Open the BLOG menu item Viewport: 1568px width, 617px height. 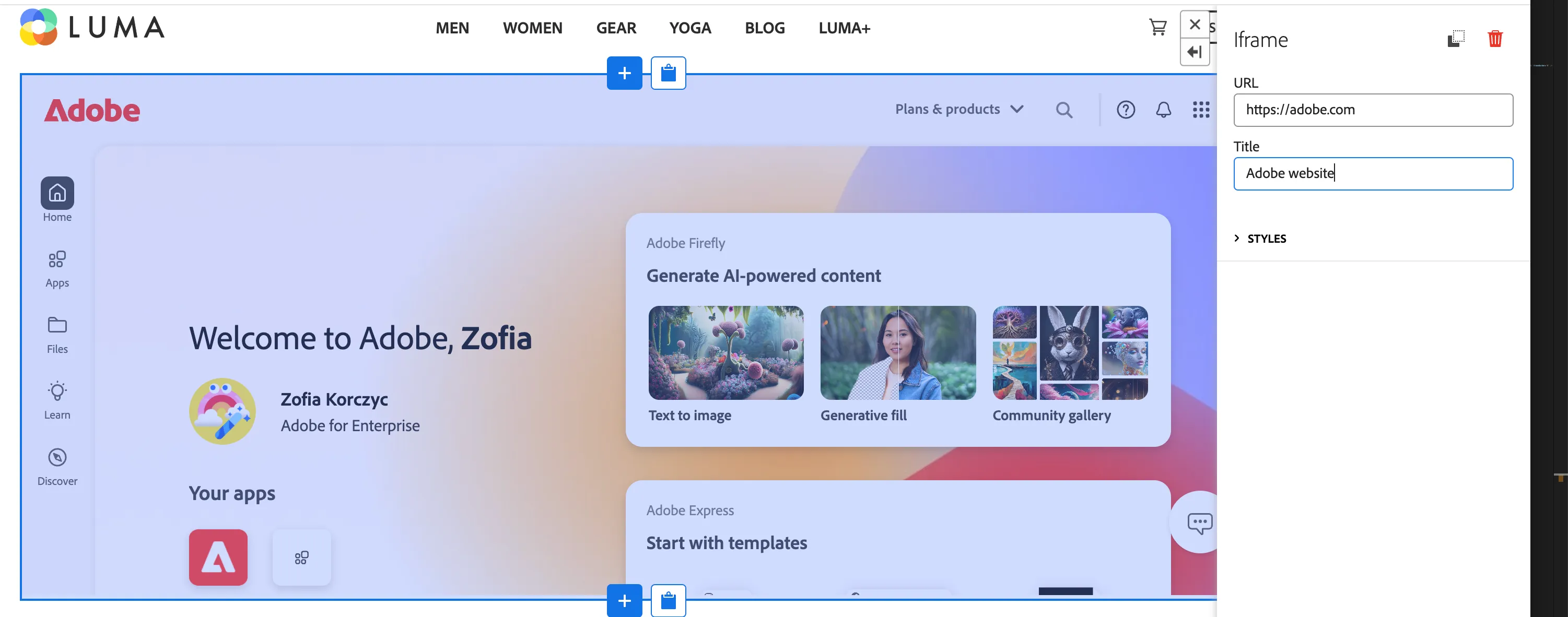pyautogui.click(x=765, y=28)
